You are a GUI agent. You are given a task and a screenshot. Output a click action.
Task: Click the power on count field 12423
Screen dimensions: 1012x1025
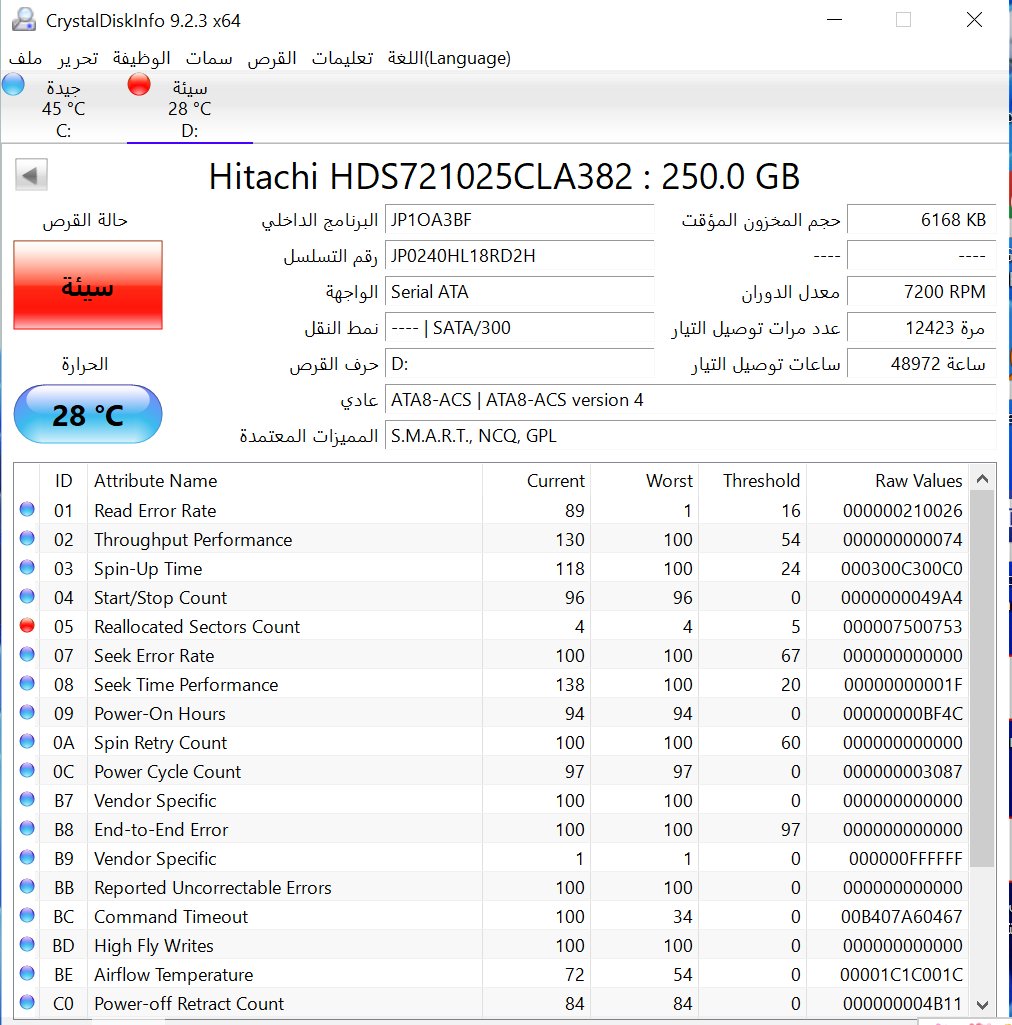coord(922,328)
